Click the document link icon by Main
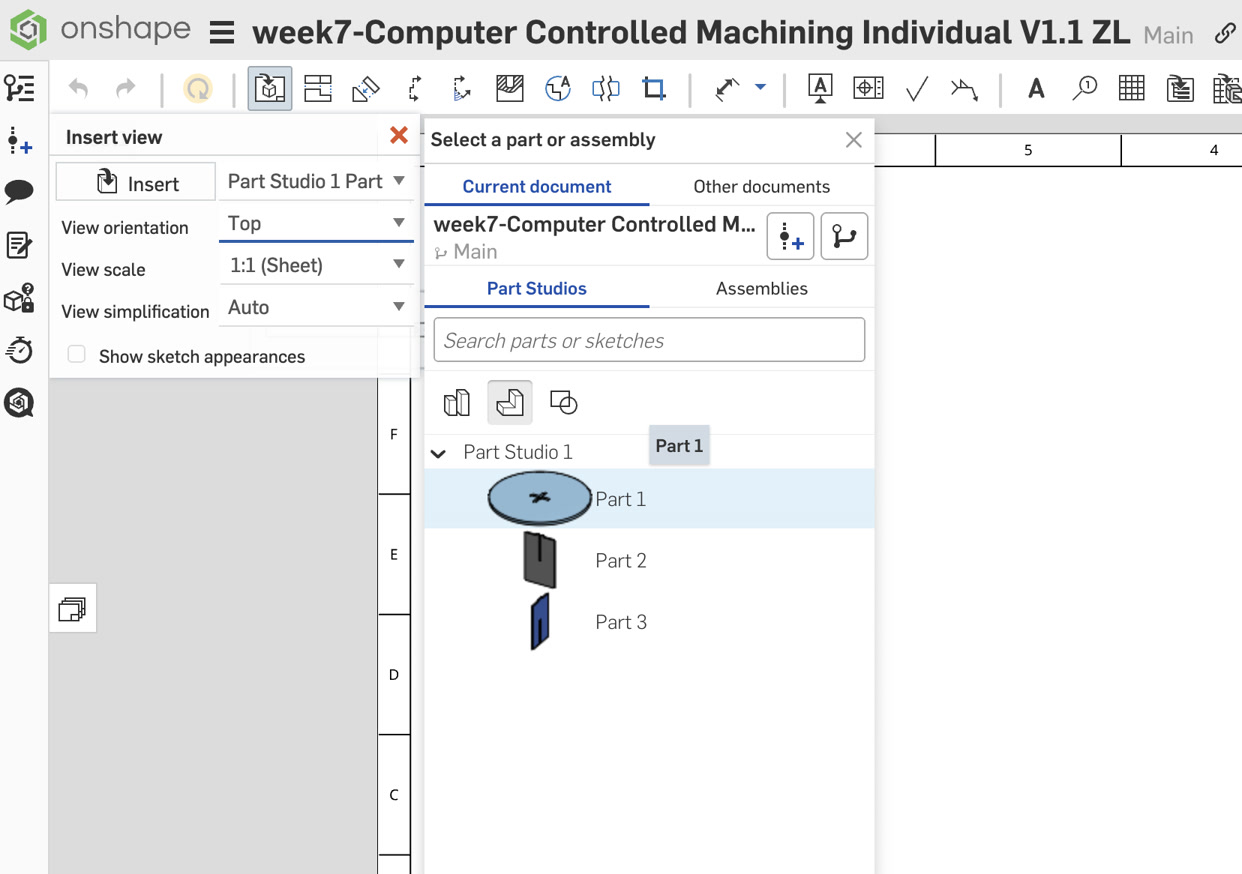Screen dimensions: 1242x874 tap(1225, 33)
